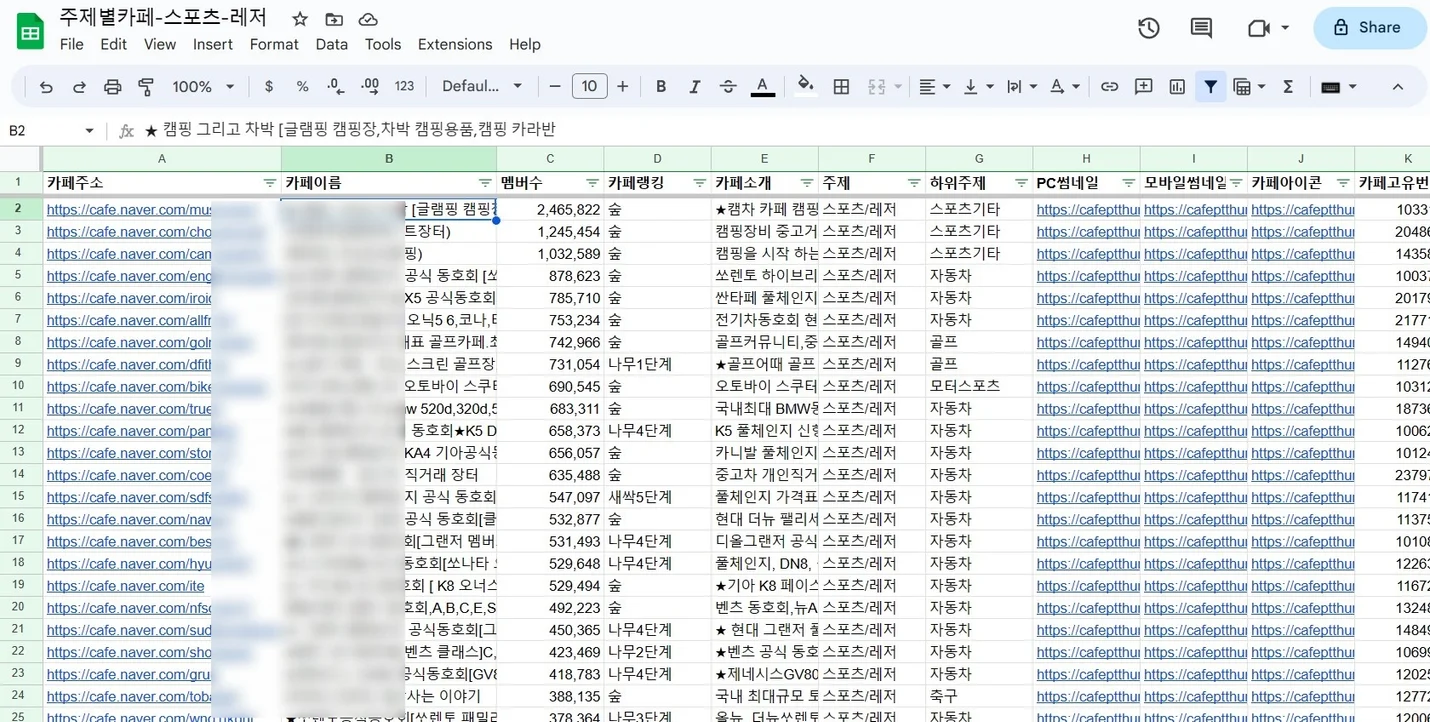This screenshot has width=1430, height=722.
Task: Collapse the toolbar with up chevron
Action: click(1398, 87)
